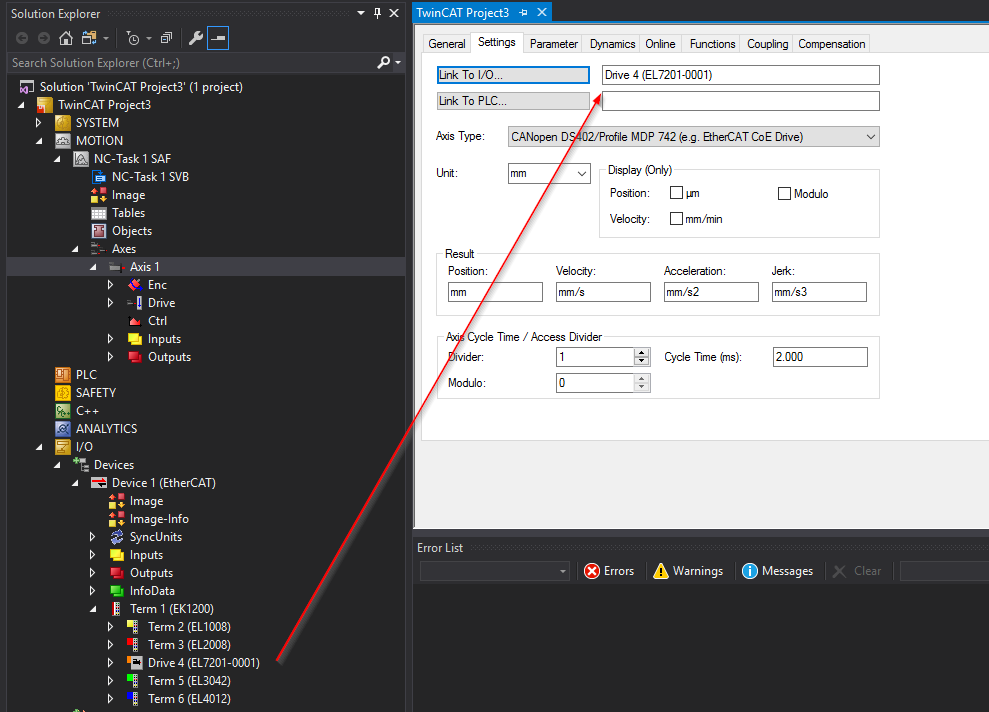Switch to the Functions tab
Image resolution: width=989 pixels, height=712 pixels.
(712, 44)
